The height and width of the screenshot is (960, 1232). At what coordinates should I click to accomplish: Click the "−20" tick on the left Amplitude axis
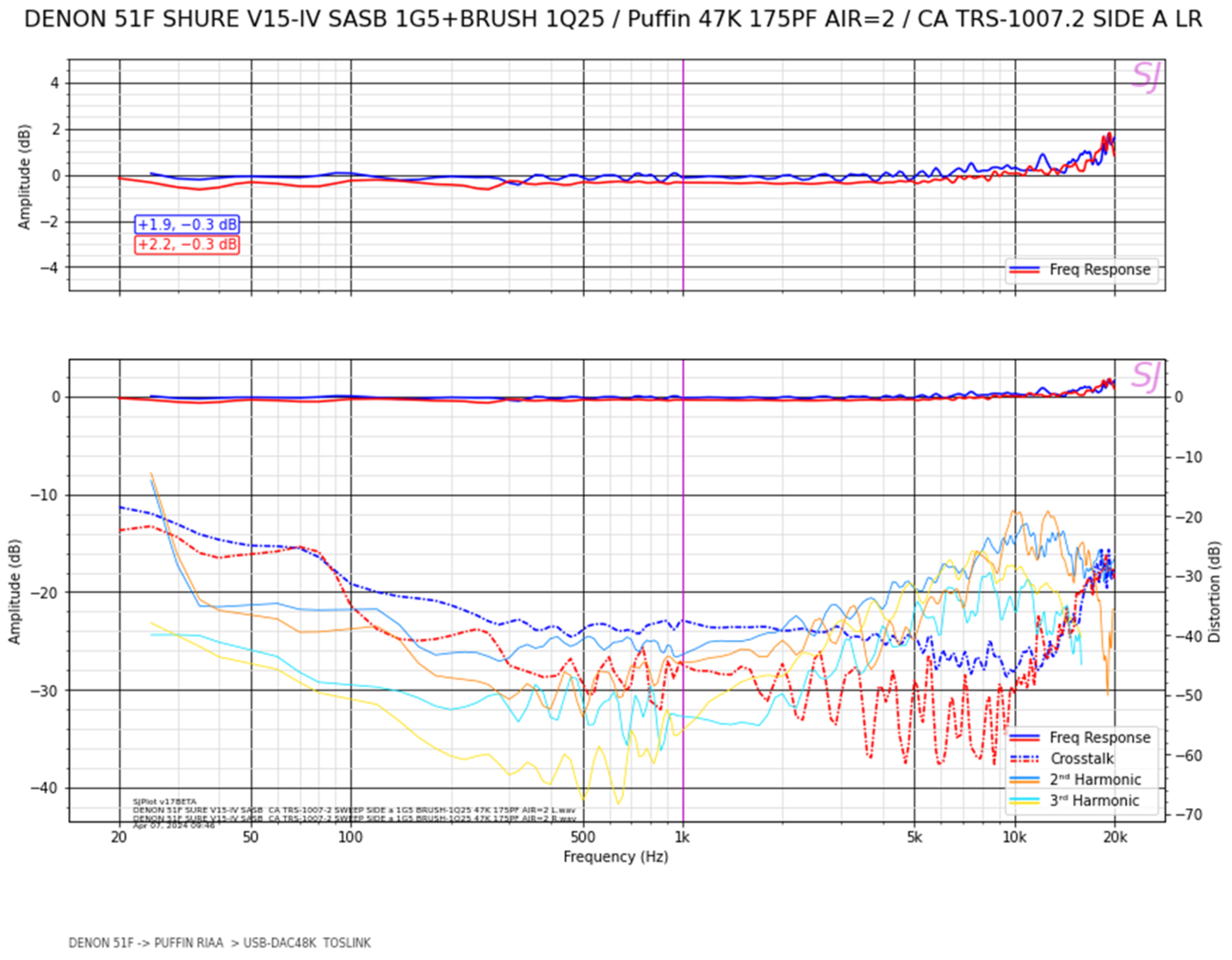[x=45, y=593]
